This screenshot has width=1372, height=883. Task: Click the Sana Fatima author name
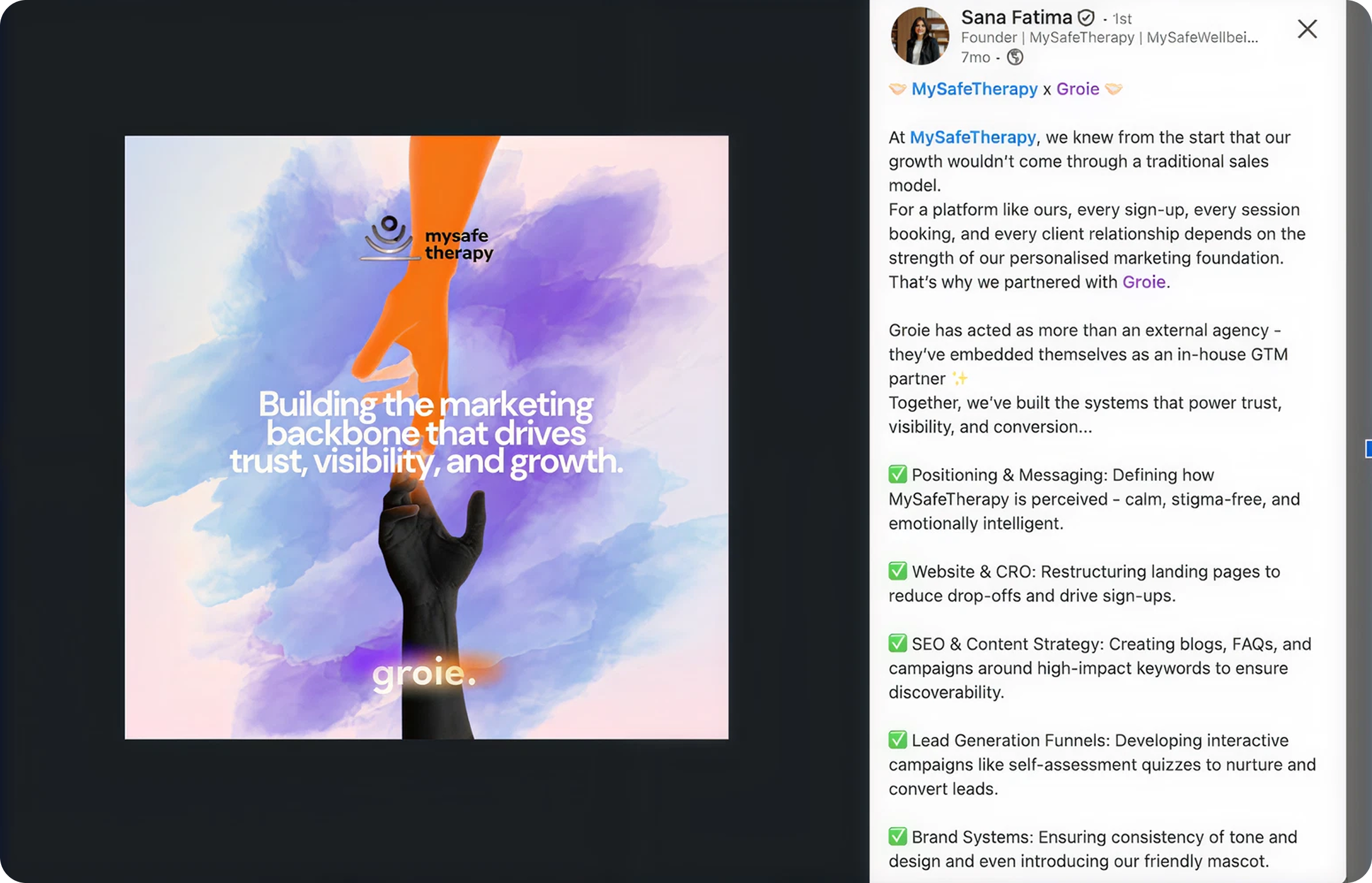1016,18
